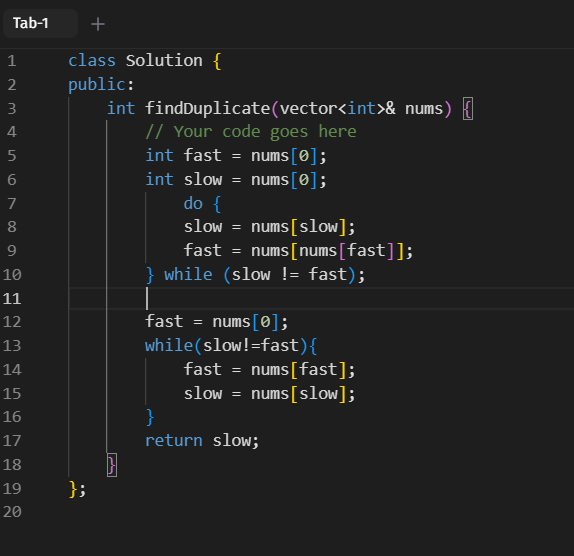Click 'slow = nums[slow];' on line 8
574x556 pixels.
[269, 227]
